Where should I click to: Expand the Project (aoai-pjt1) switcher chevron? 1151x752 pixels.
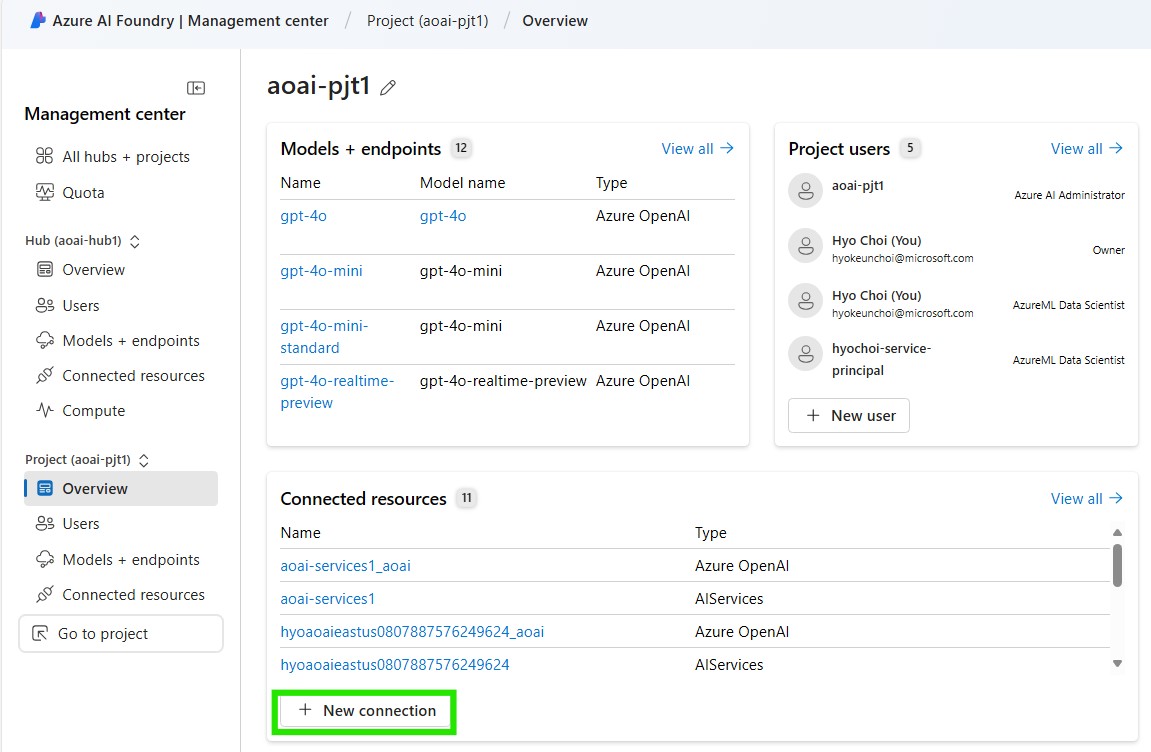144,460
